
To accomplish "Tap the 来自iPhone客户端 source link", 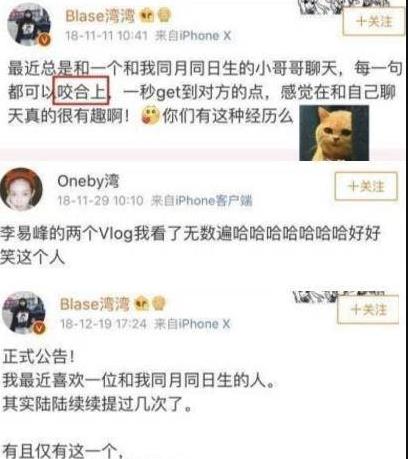I will pyautogui.click(x=201, y=200).
